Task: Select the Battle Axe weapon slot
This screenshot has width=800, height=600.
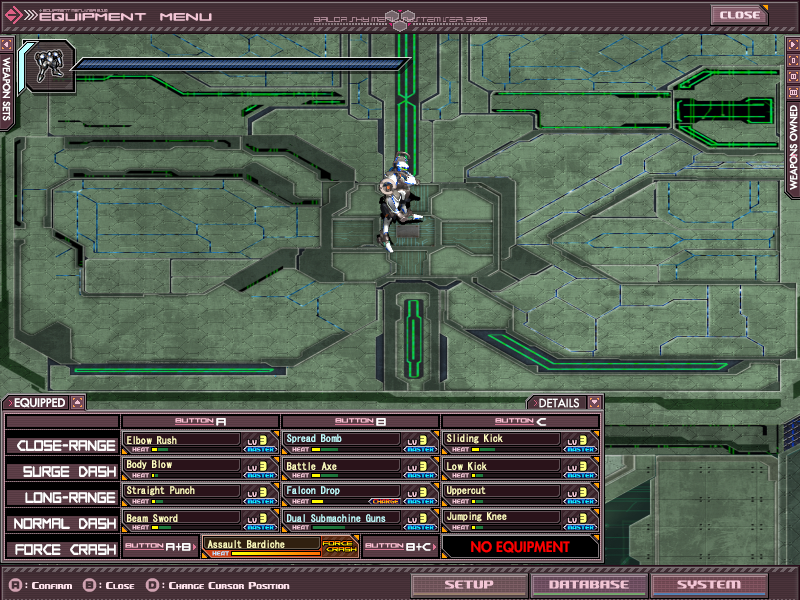Action: click(x=360, y=468)
